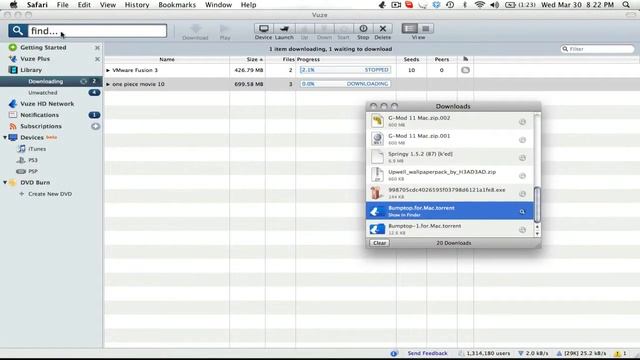The height and width of the screenshot is (360, 640).
Task: Click reveal icon for Upwell_wallpaperpack zip
Action: pos(522,176)
